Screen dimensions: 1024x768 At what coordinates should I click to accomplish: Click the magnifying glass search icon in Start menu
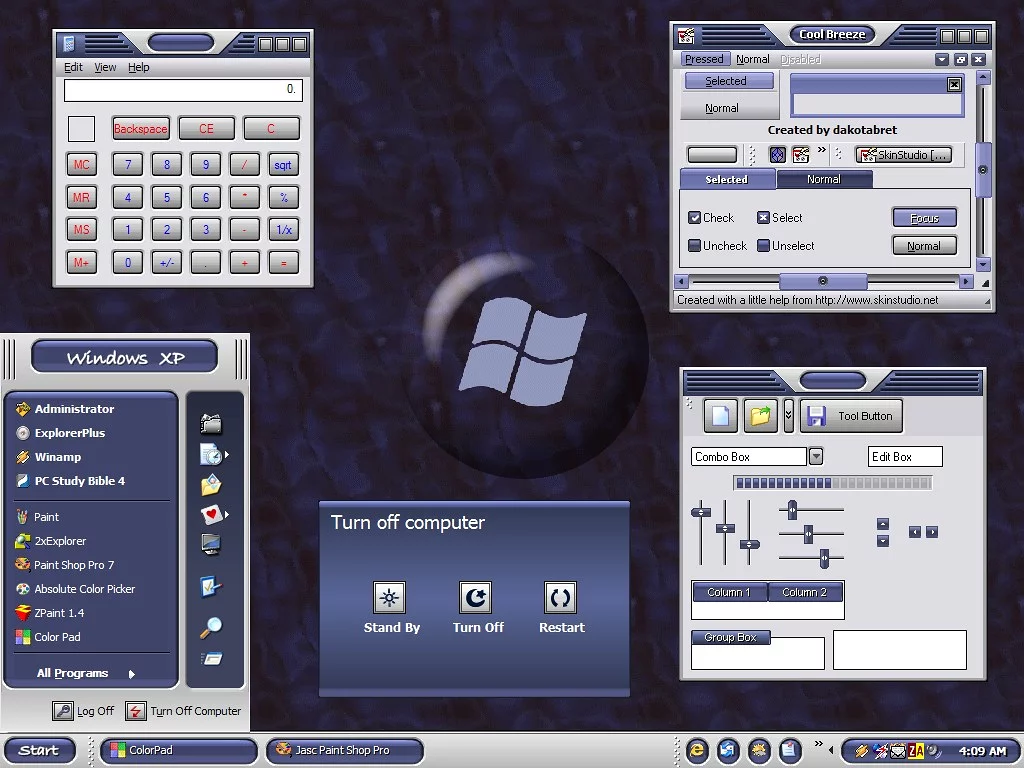pos(210,627)
